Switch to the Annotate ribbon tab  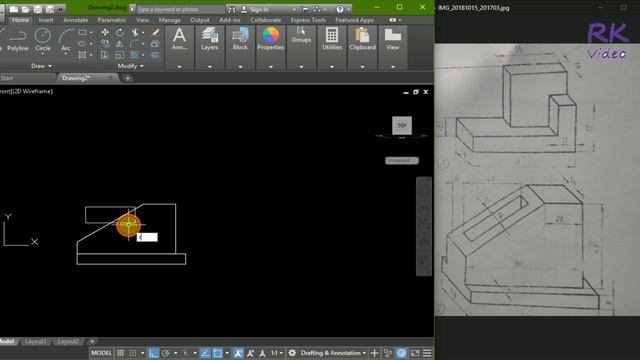(x=76, y=20)
